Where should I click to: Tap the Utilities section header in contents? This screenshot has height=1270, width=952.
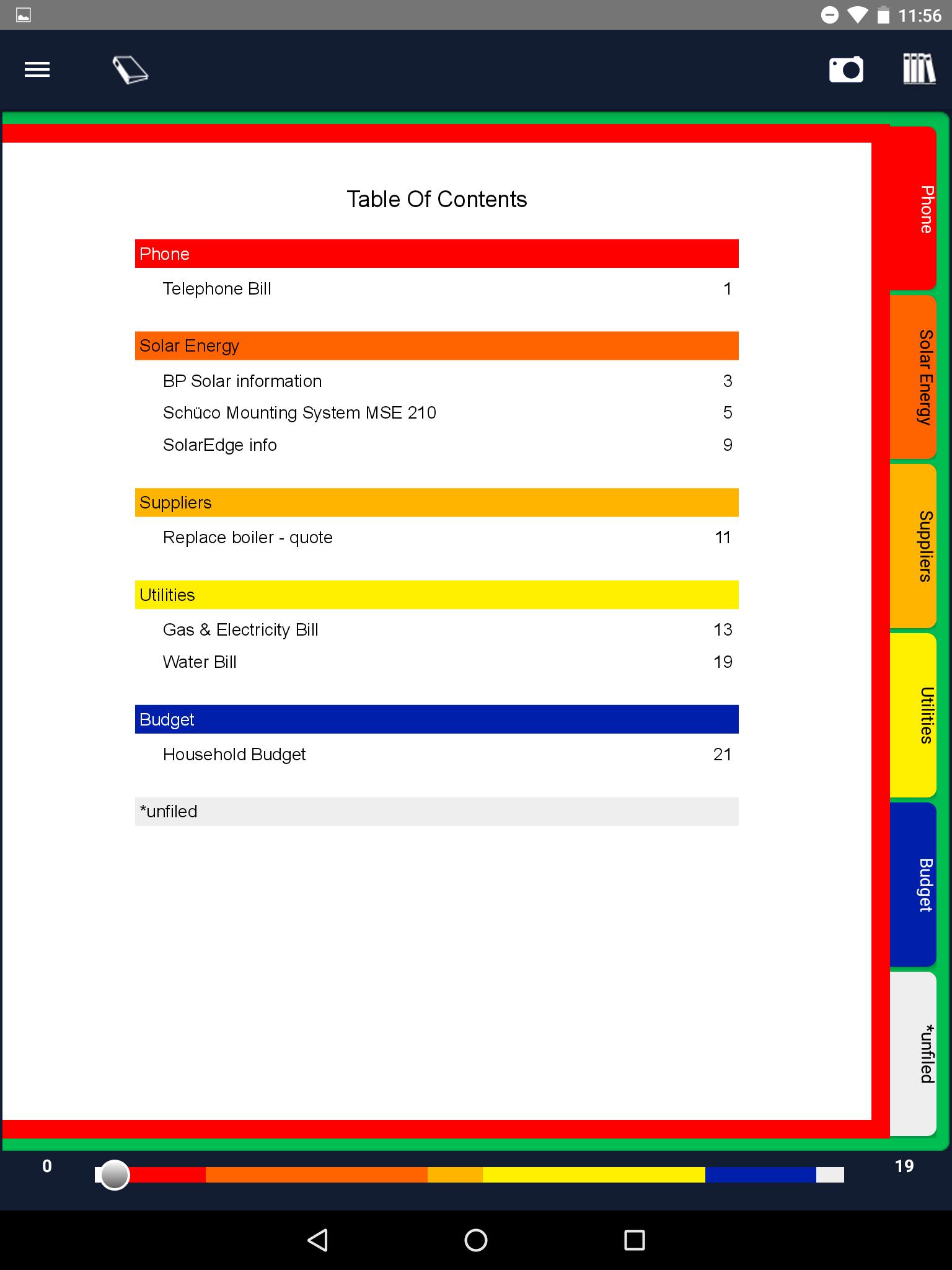436,595
